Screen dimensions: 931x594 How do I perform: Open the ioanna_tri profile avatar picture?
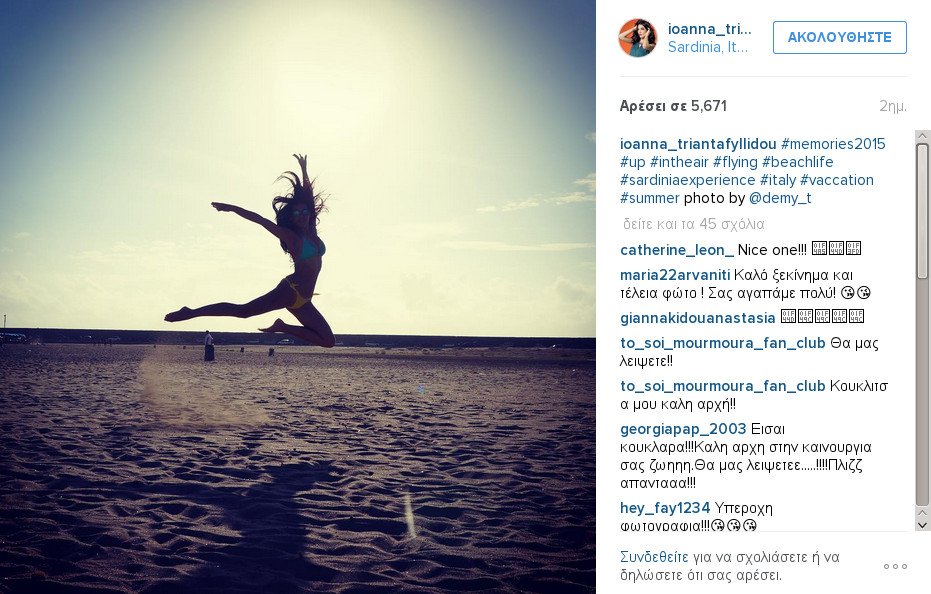pos(638,37)
